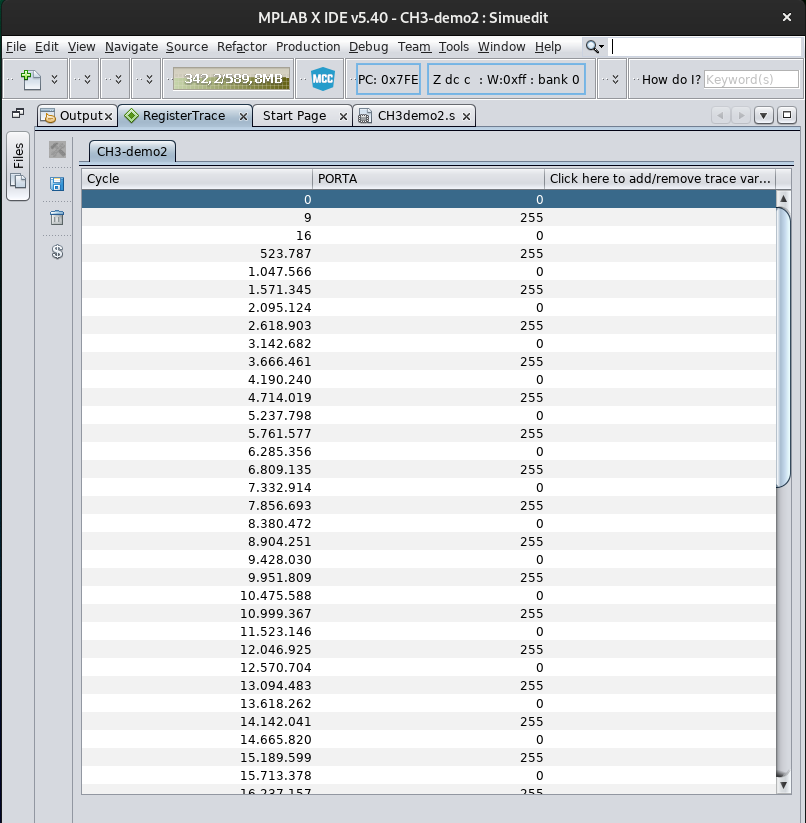Viewport: 806px width, 823px height.
Task: Select the trace row with cycle 9
Action: pyautogui.click(x=429, y=218)
